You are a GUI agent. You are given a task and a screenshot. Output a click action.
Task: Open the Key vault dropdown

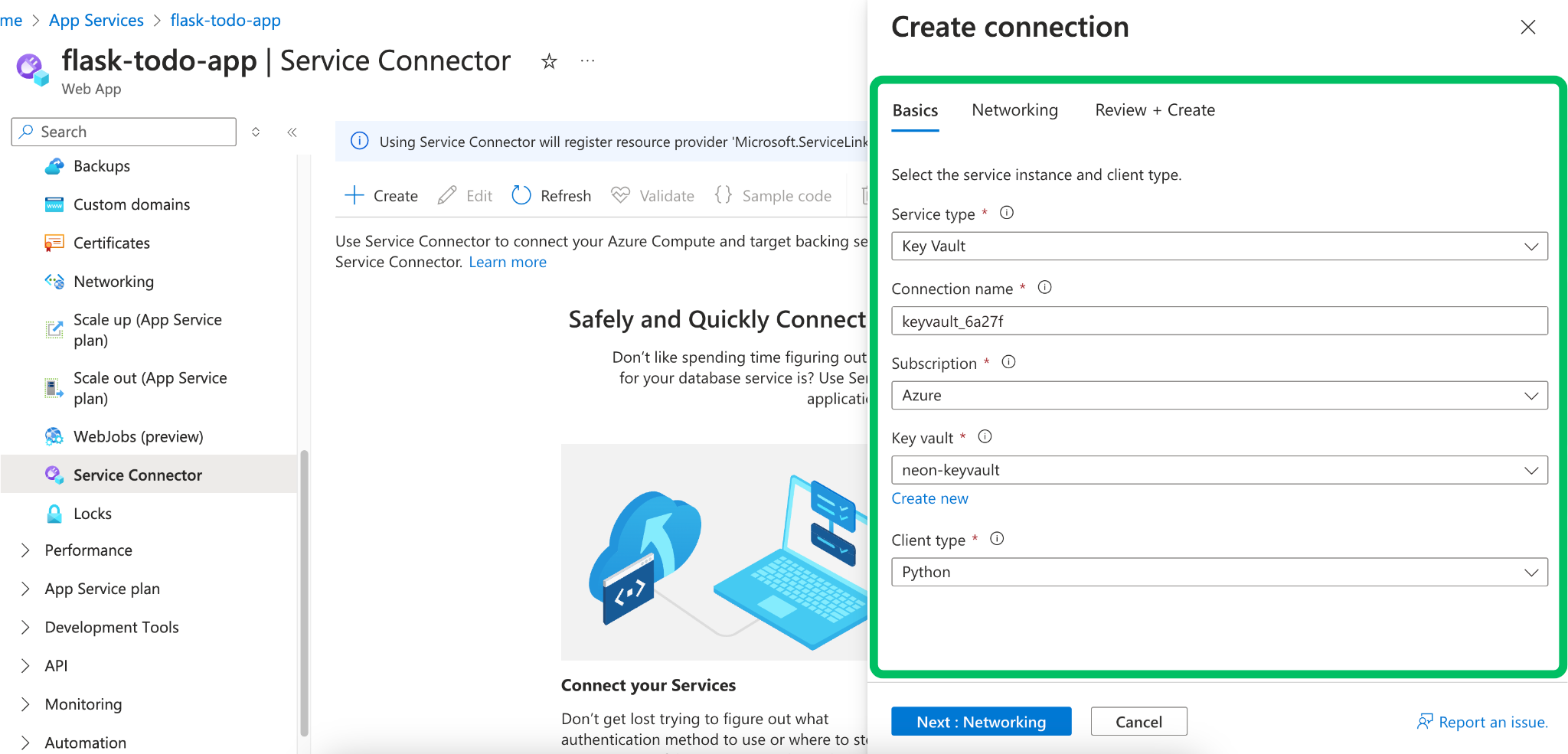(1219, 470)
